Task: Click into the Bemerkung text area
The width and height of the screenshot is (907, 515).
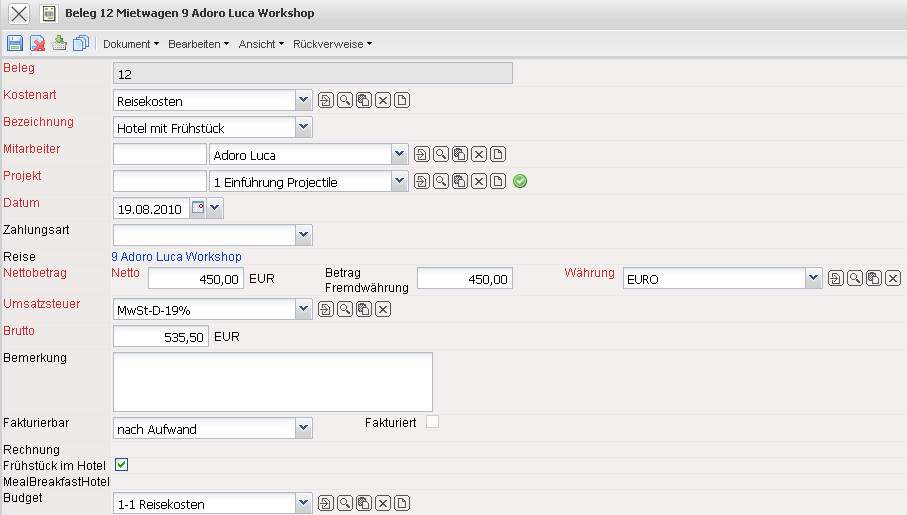Action: [272, 381]
